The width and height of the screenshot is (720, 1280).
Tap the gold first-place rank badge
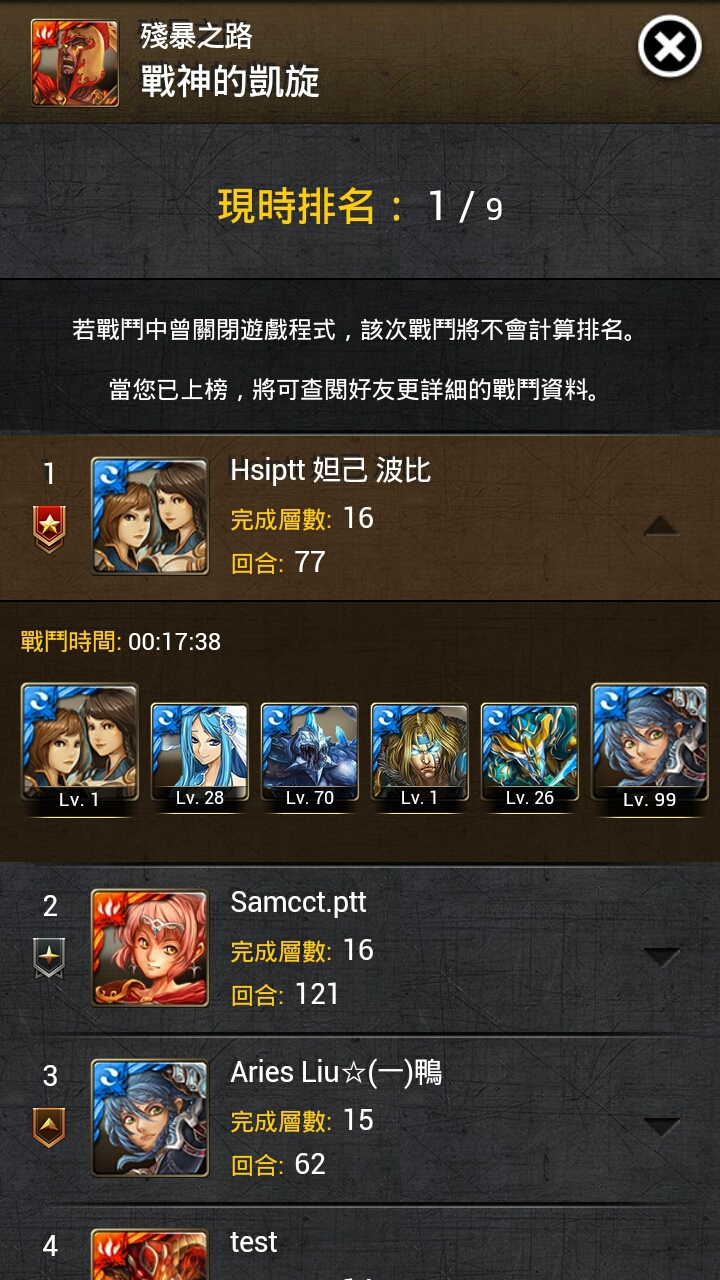pyautogui.click(x=50, y=529)
